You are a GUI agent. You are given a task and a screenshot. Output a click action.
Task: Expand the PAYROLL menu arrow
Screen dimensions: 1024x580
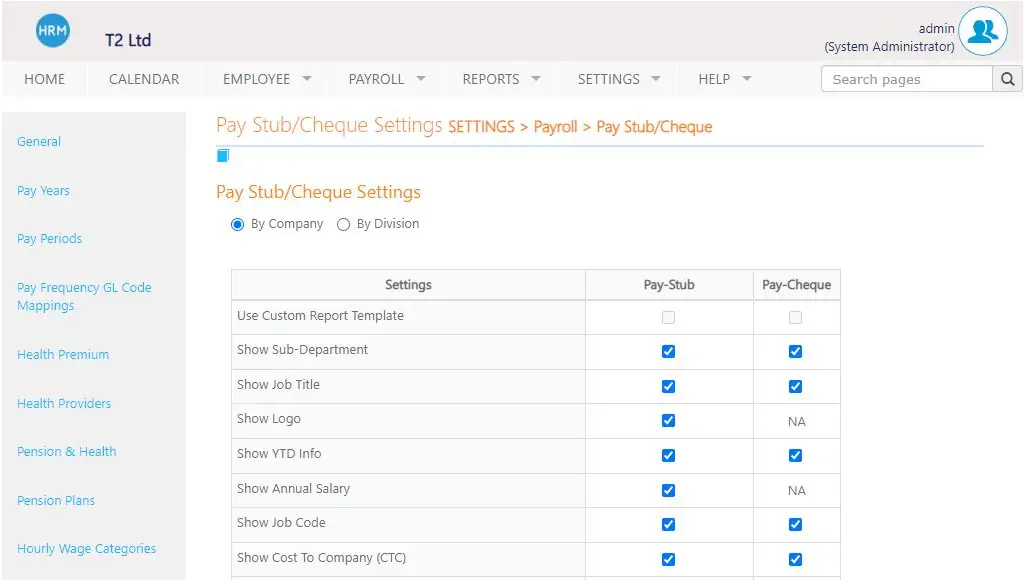click(x=421, y=78)
